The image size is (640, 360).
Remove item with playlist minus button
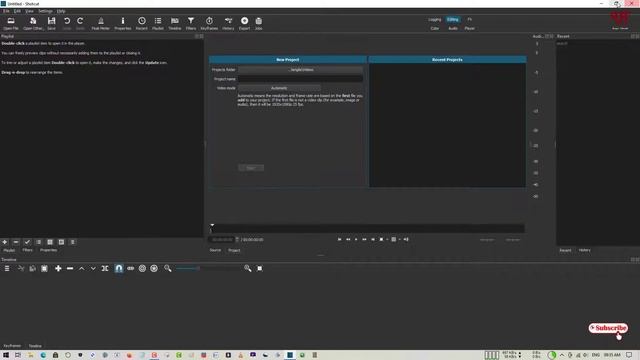[x=16, y=242]
